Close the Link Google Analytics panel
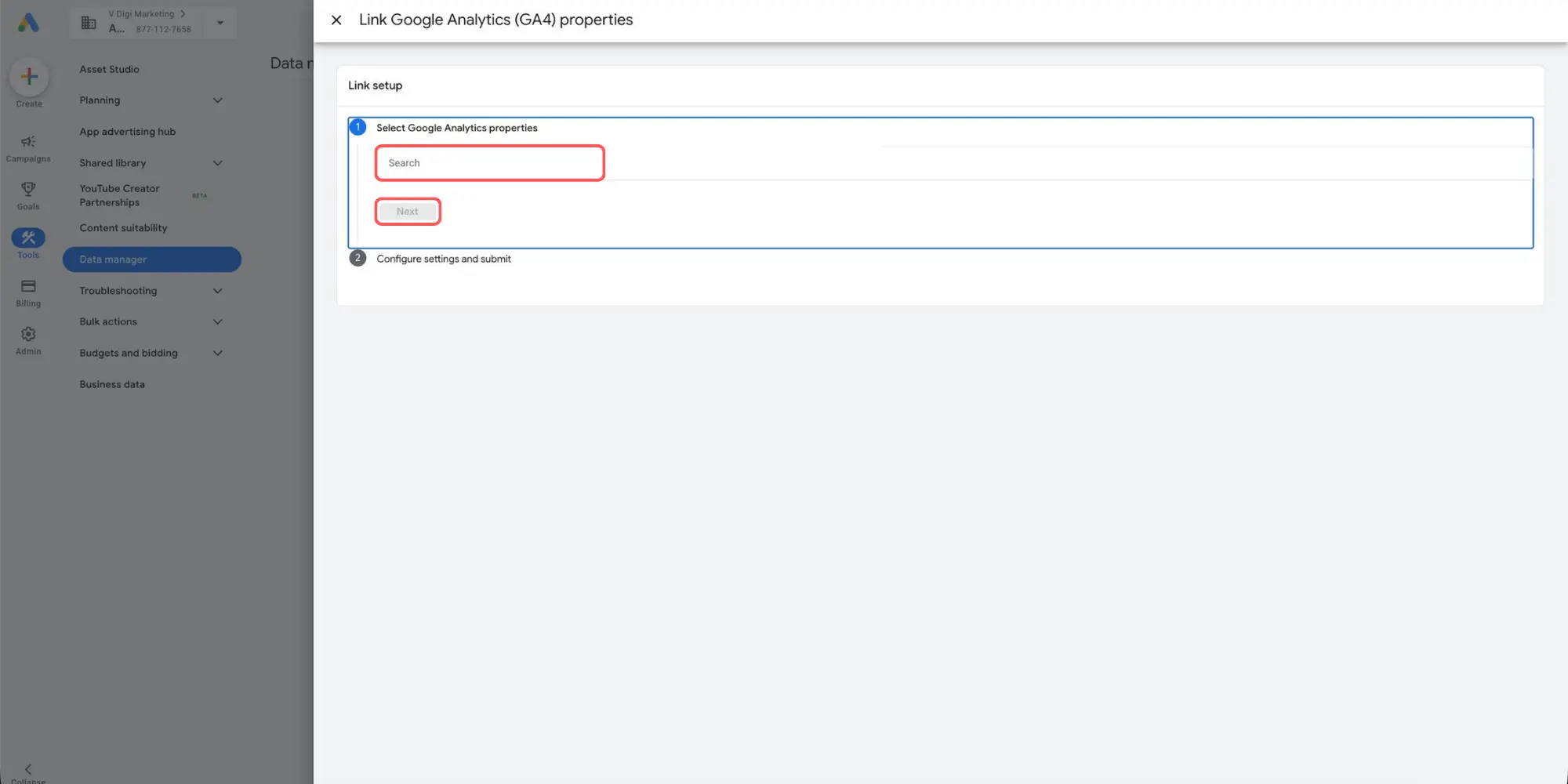 pyautogui.click(x=336, y=20)
